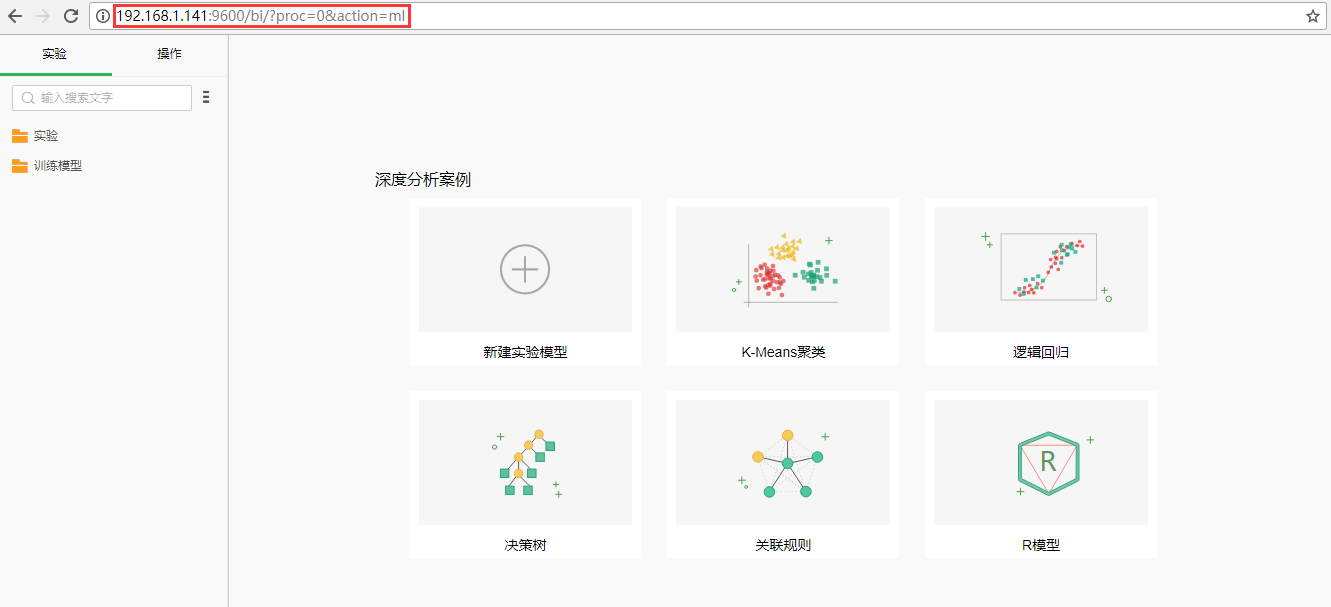
Task: Open the R model hexagon icon
Action: click(1048, 463)
